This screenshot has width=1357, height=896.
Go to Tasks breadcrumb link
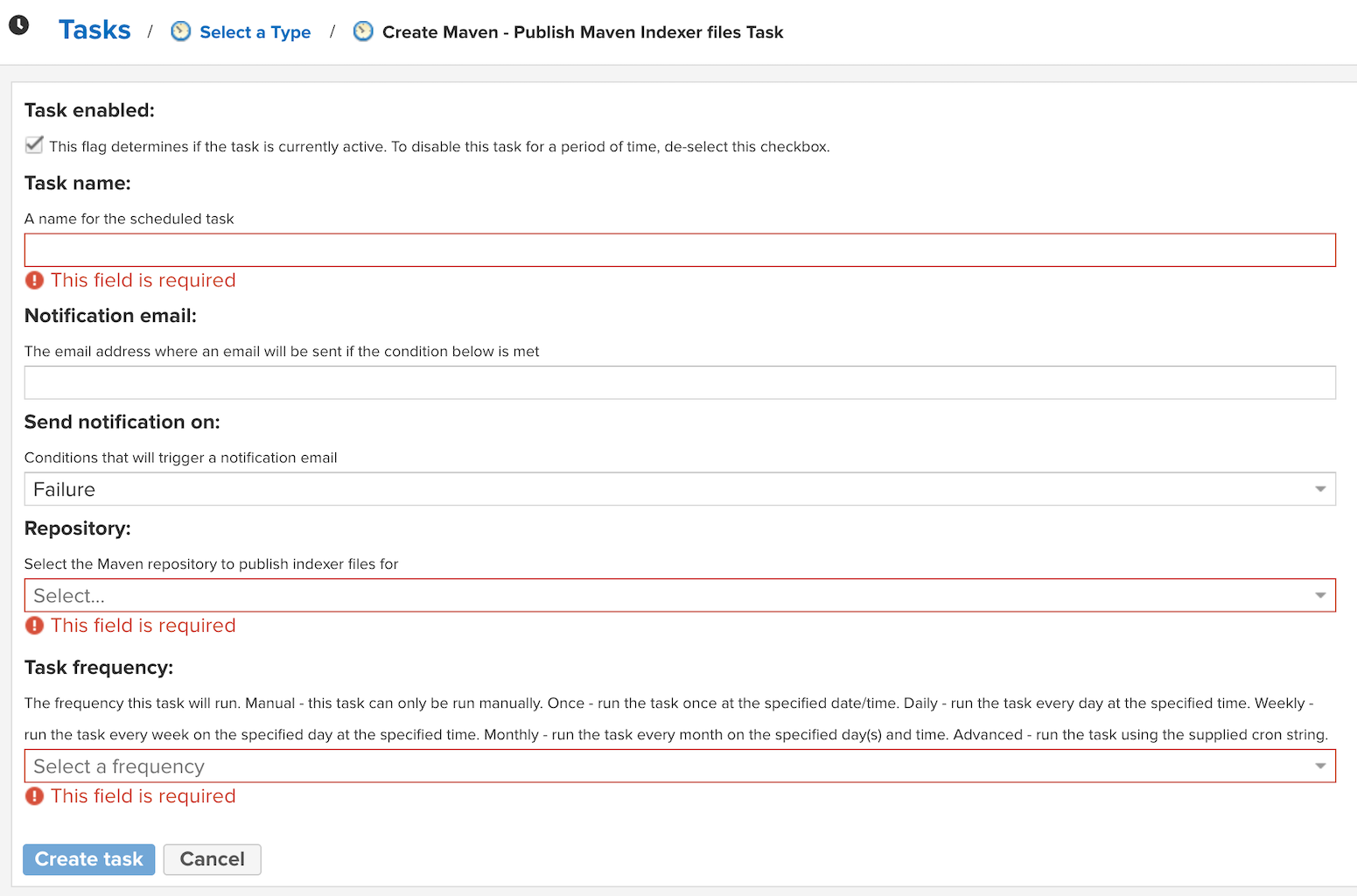coord(94,30)
